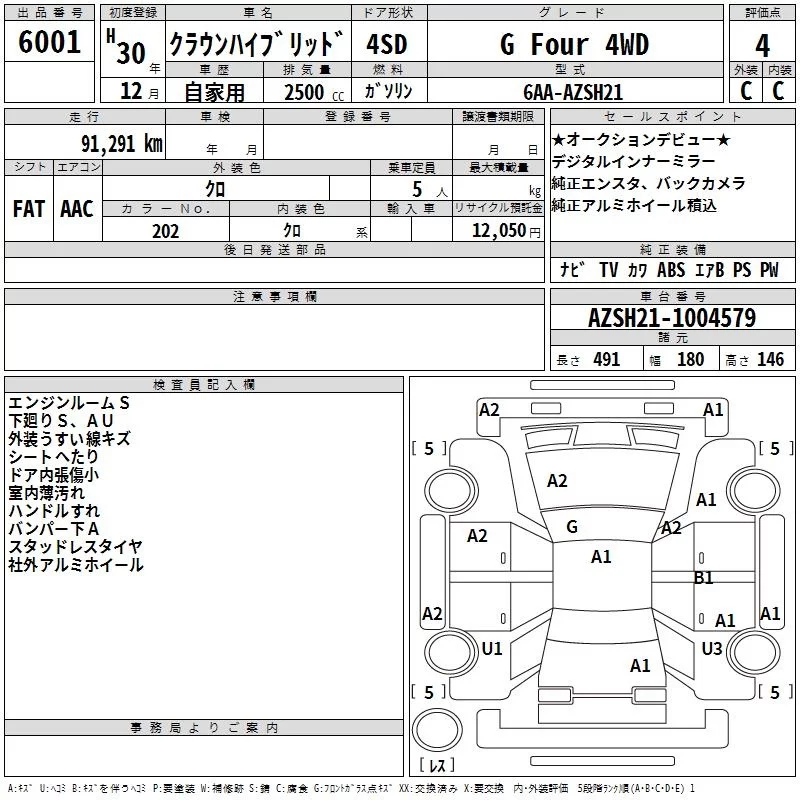Click the 4SD door shape value
Screen dimensions: 800x800
click(x=388, y=45)
